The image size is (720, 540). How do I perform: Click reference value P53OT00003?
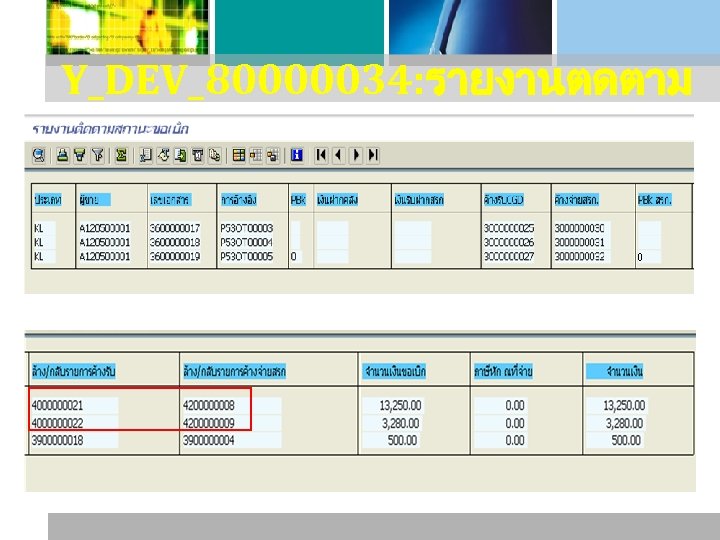click(x=247, y=228)
